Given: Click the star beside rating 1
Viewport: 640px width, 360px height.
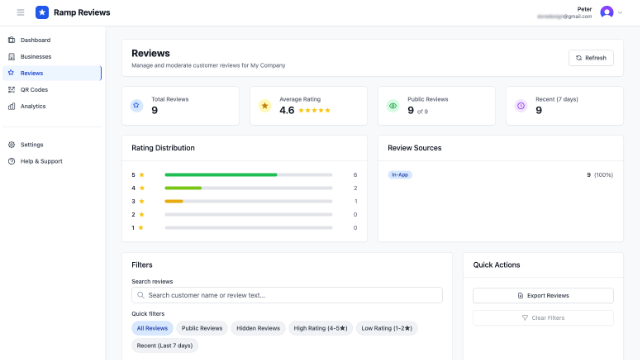Looking at the screenshot, I should click(141, 228).
